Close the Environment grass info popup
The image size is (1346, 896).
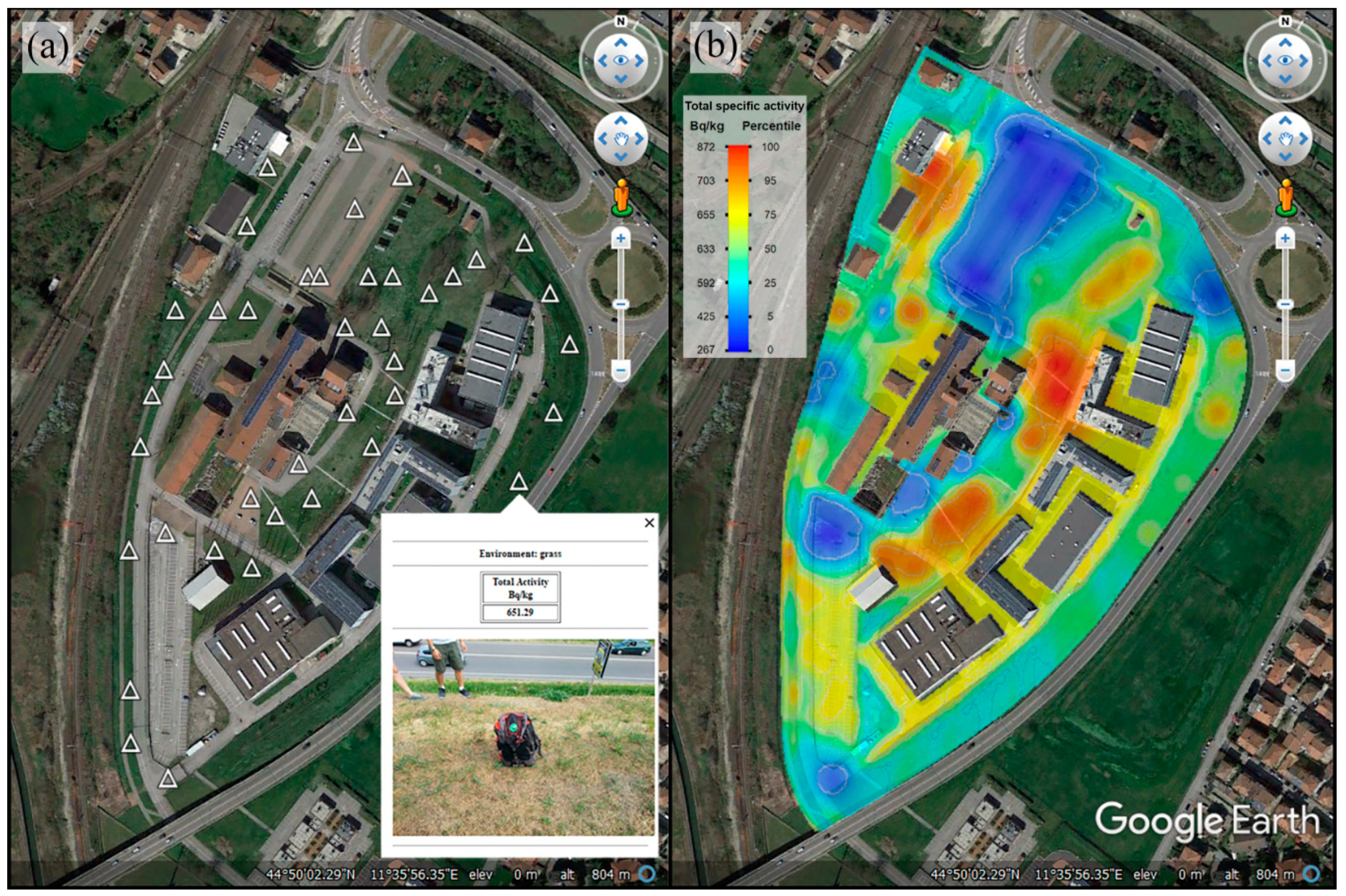pos(649,522)
